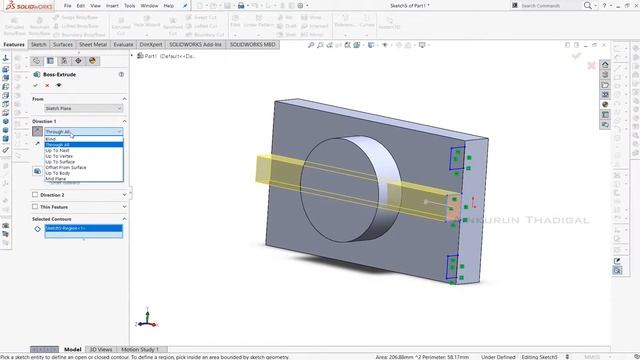Select Up To Next from list
This screenshot has width=640, height=360.
pos(84,150)
